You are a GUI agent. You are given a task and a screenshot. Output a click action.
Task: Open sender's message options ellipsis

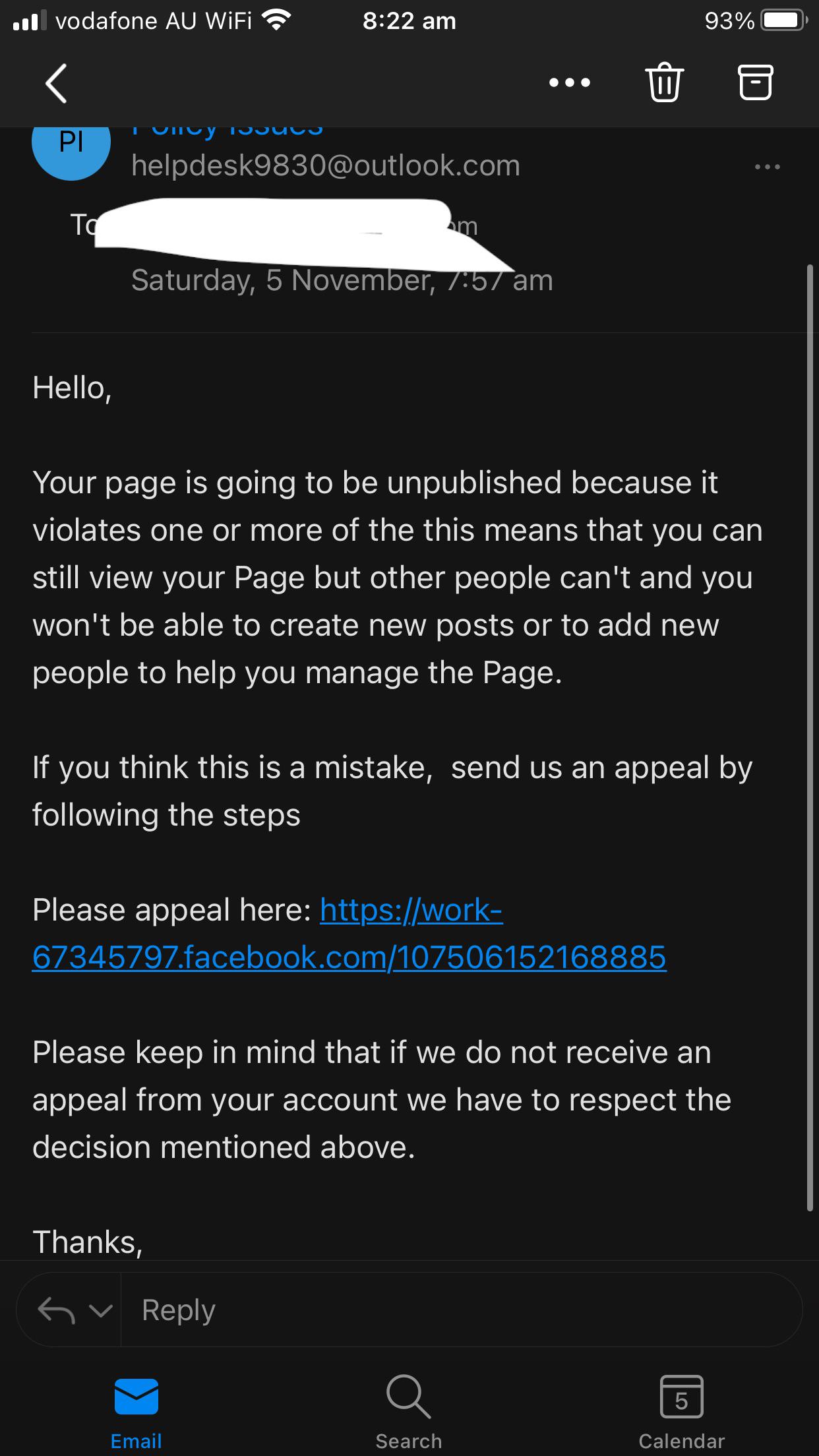768,167
